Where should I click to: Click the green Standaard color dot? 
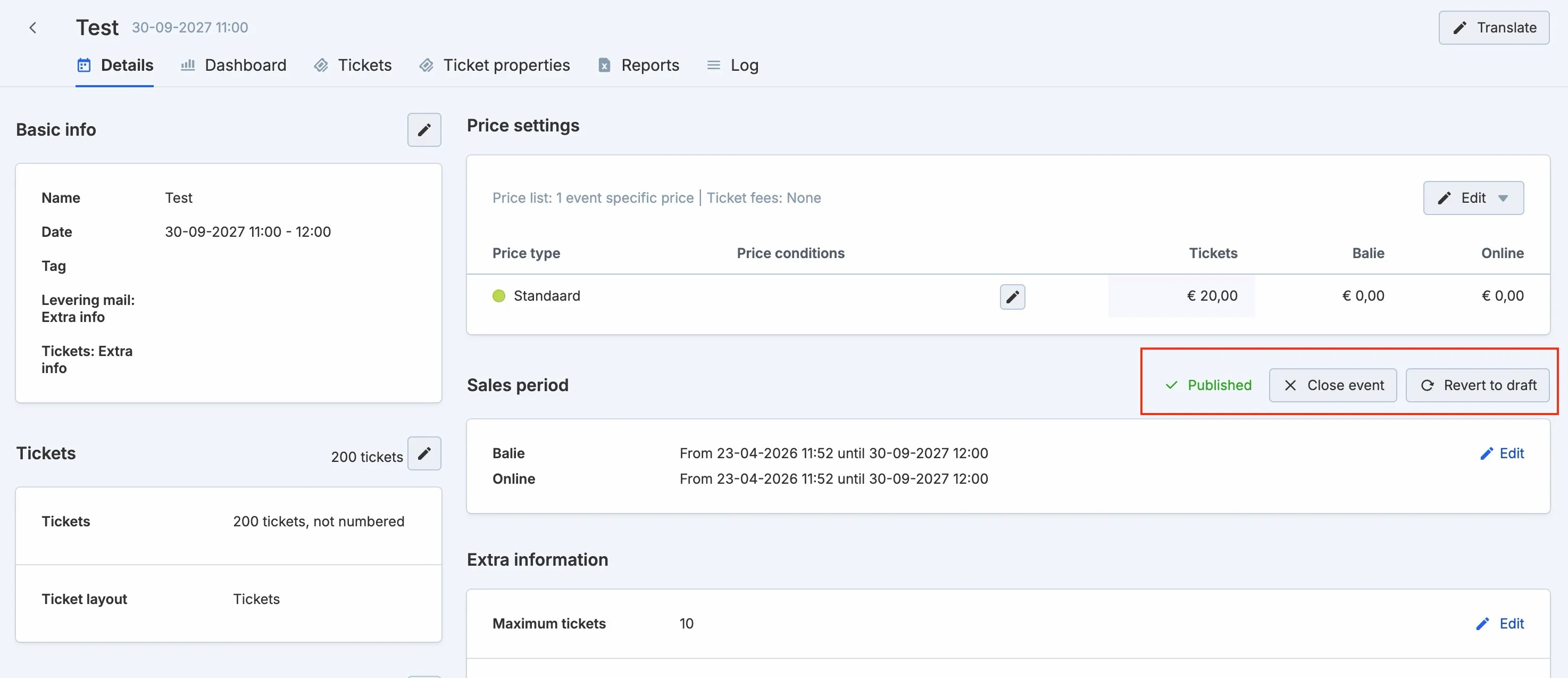[498, 296]
